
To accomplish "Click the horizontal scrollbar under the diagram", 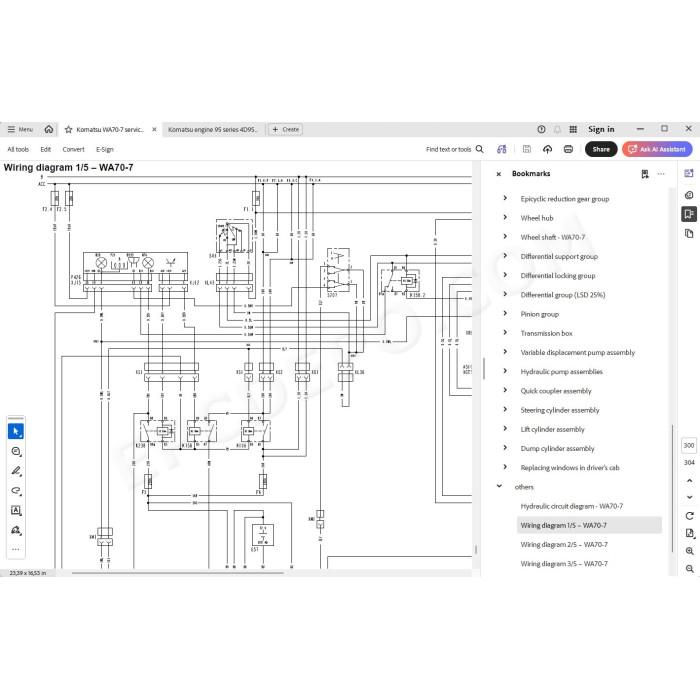I will point(178,573).
